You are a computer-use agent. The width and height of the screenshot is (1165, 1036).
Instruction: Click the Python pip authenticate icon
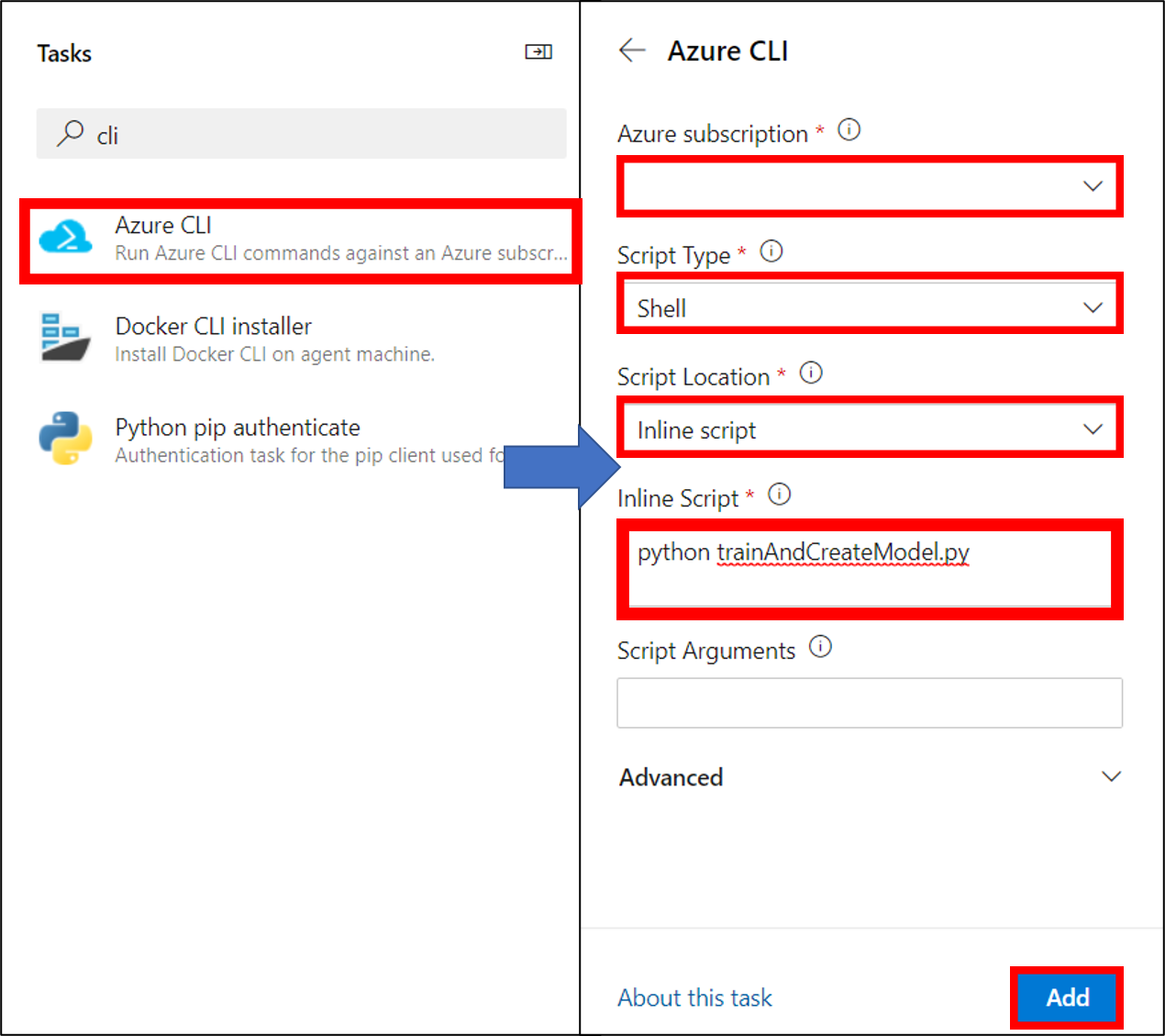pos(65,439)
